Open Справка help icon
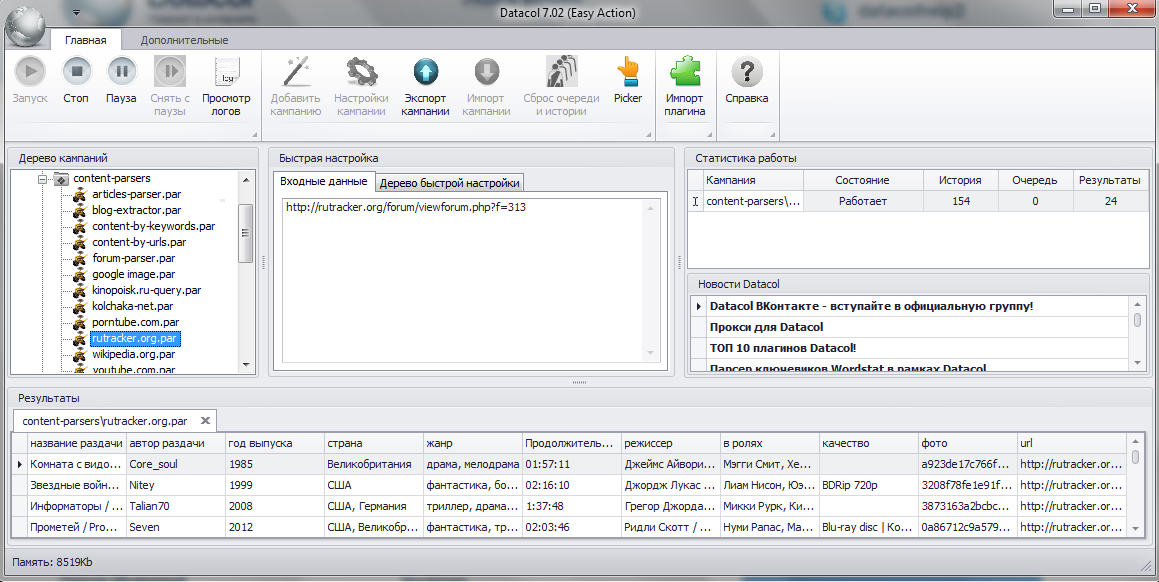Image resolution: width=1159 pixels, height=582 pixels. click(x=747, y=72)
